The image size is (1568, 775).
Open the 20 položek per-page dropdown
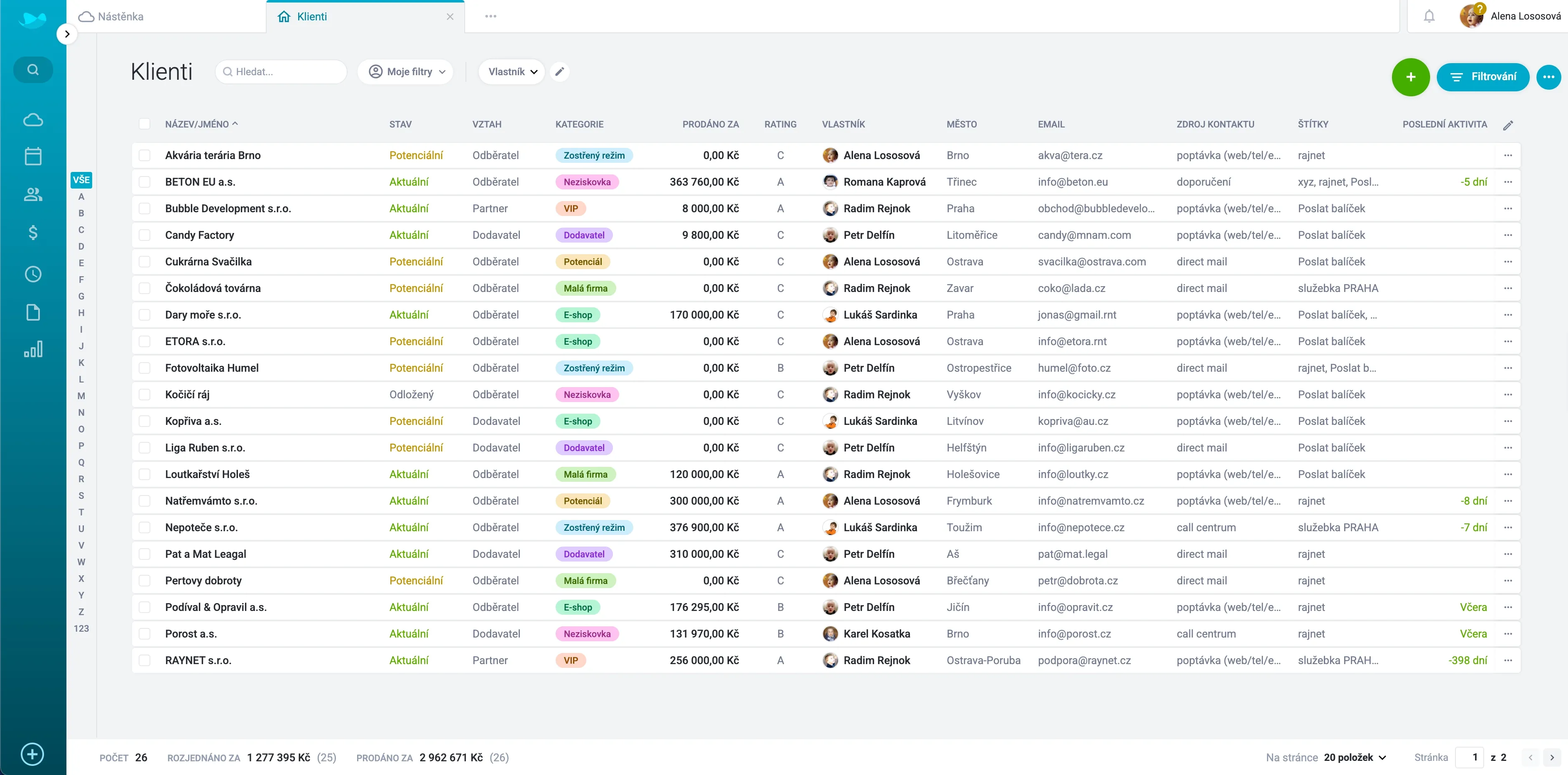1354,757
